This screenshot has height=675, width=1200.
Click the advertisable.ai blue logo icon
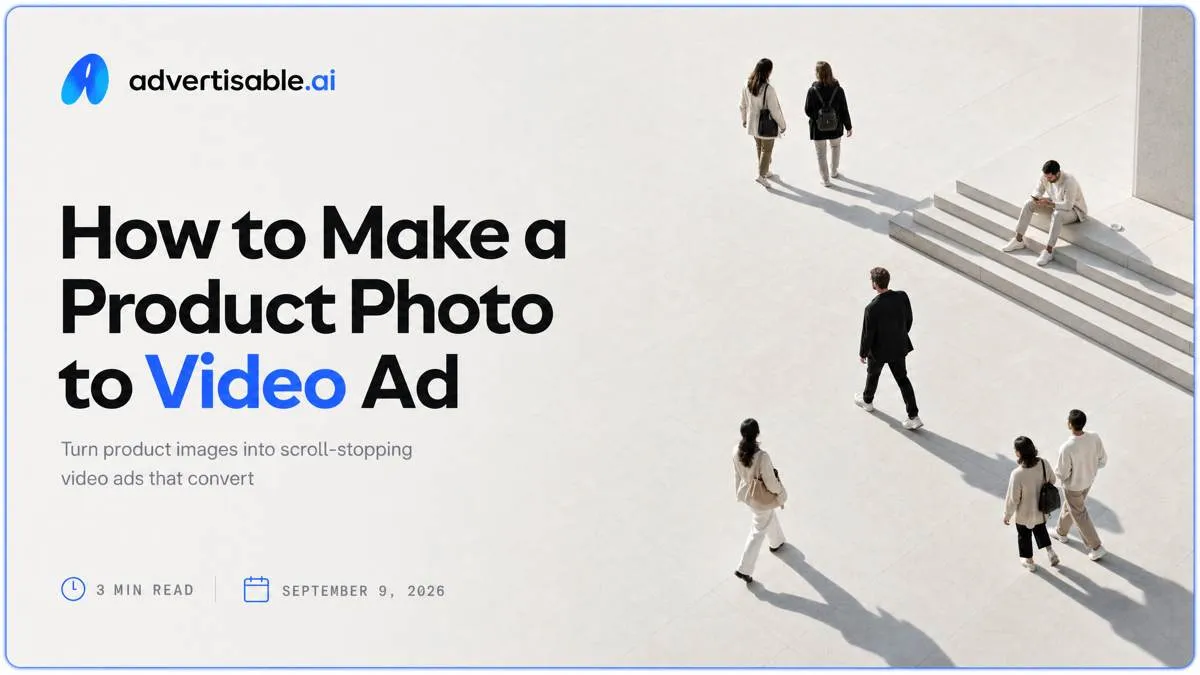(85, 79)
